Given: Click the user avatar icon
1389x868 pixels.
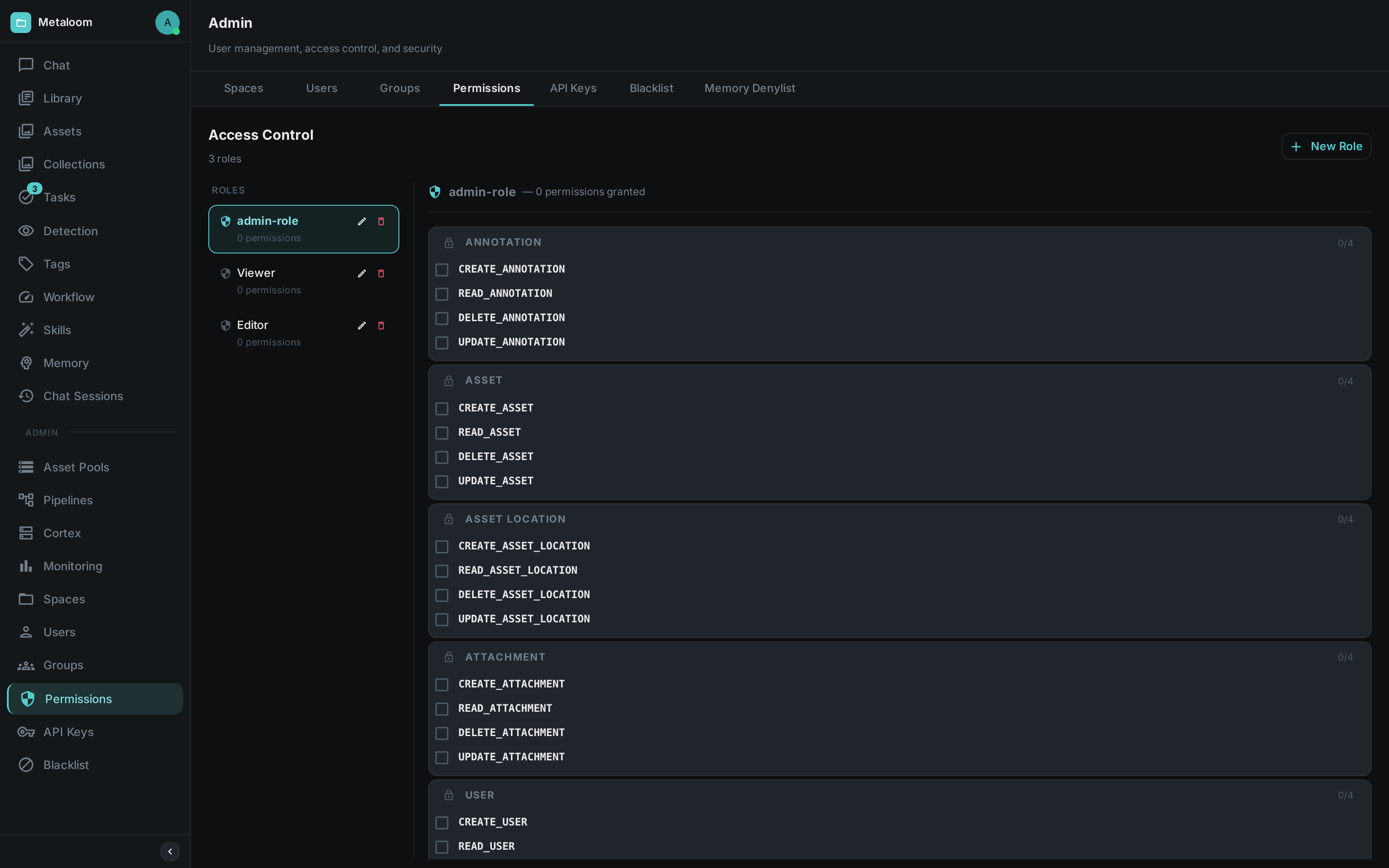Looking at the screenshot, I should tap(167, 23).
